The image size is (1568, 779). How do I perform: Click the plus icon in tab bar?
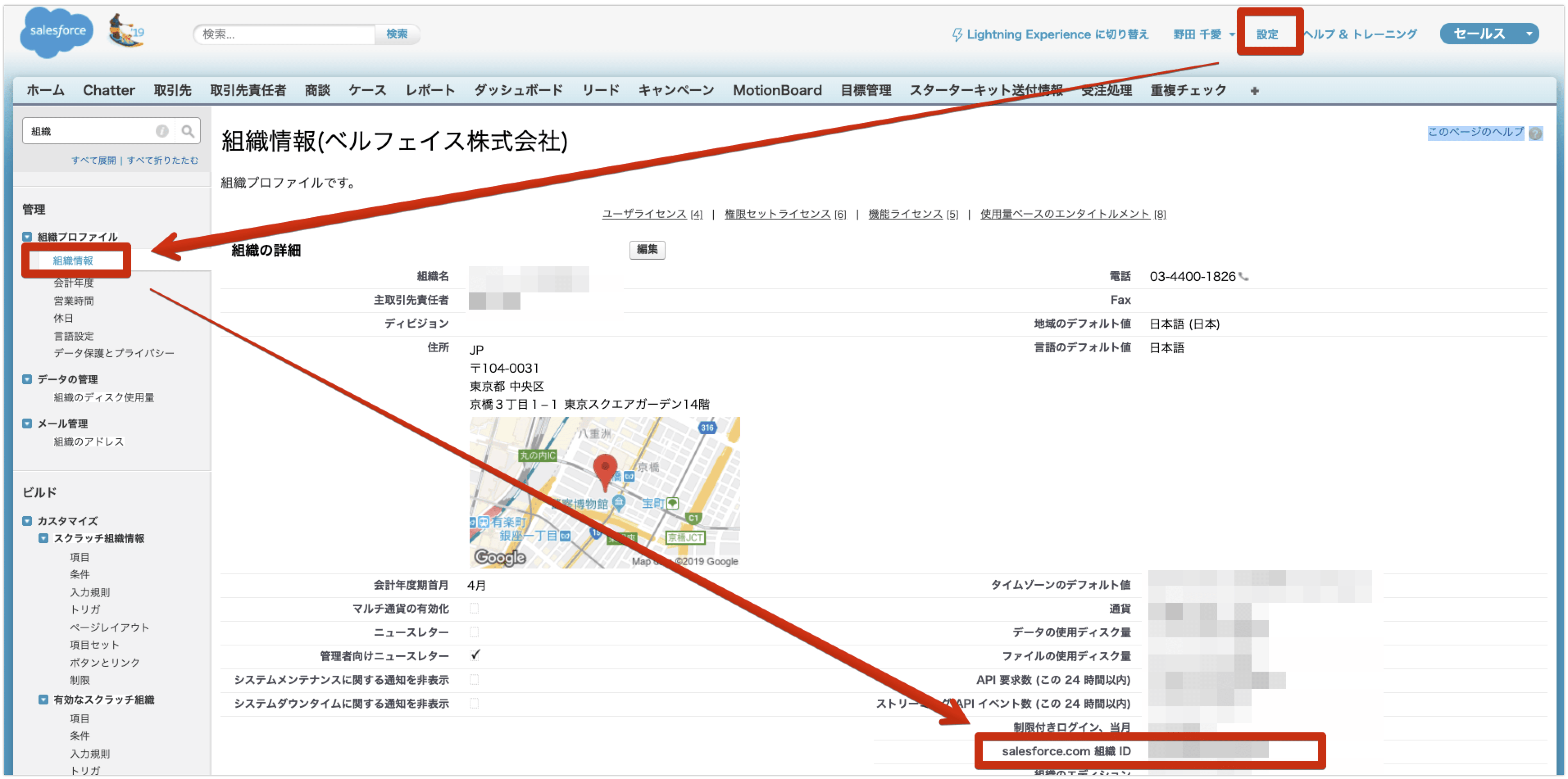(x=1254, y=91)
